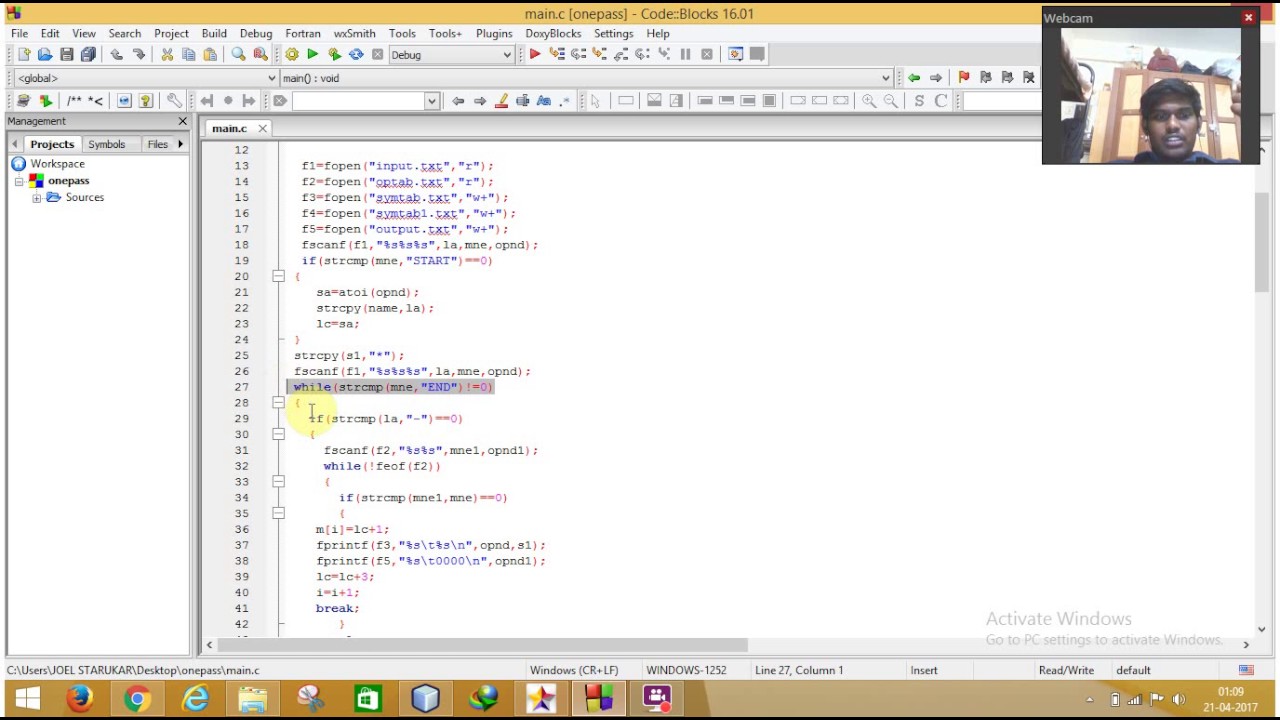The image size is (1280, 720).
Task: Build the project with the gear icon
Action: click(x=291, y=55)
